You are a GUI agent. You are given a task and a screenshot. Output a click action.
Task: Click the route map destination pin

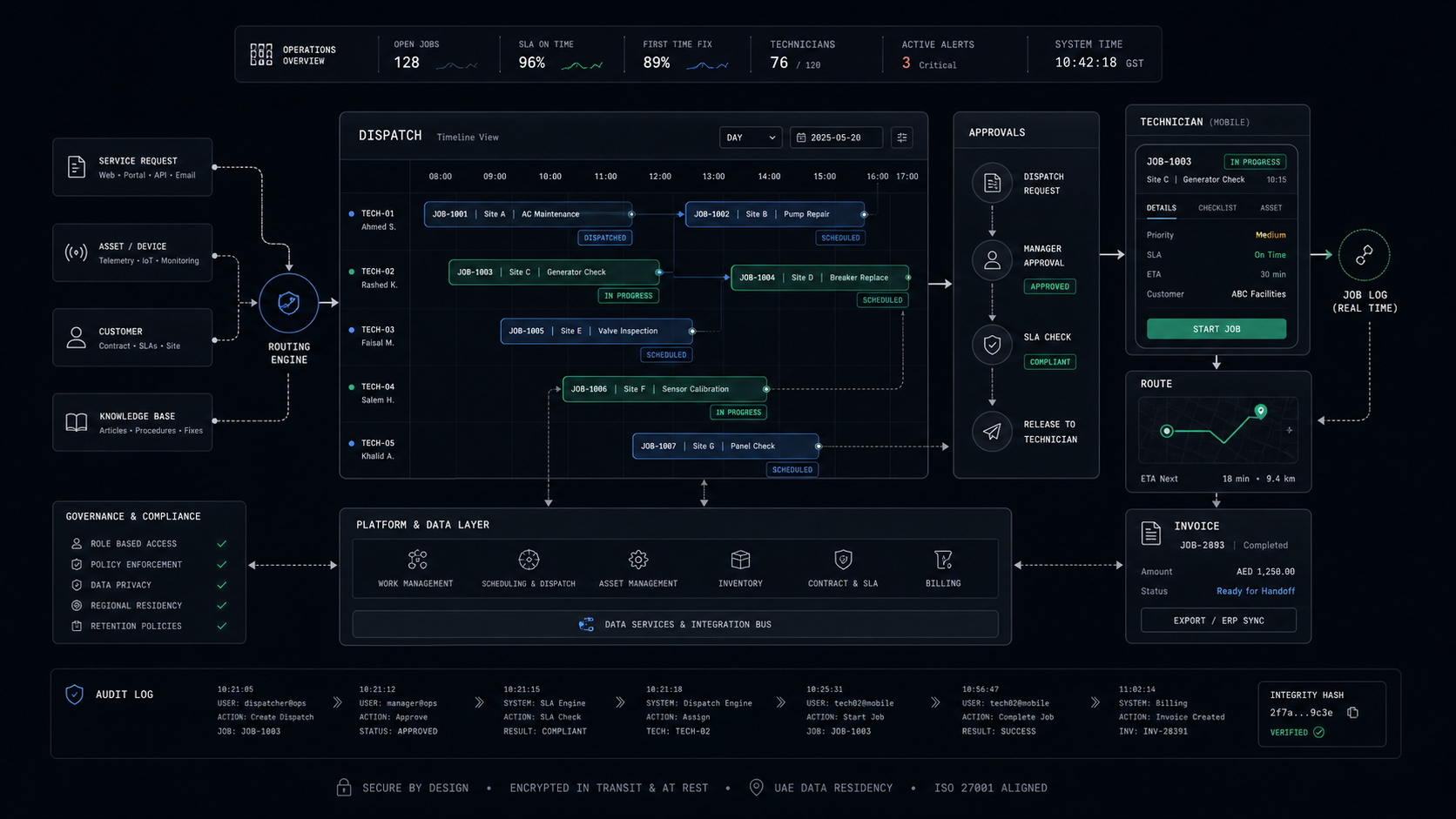(1260, 410)
